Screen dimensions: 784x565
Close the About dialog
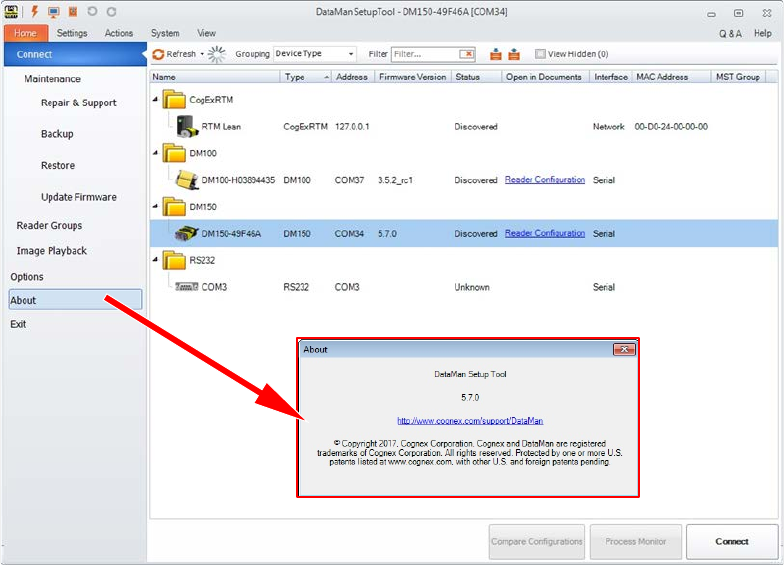[624, 350]
